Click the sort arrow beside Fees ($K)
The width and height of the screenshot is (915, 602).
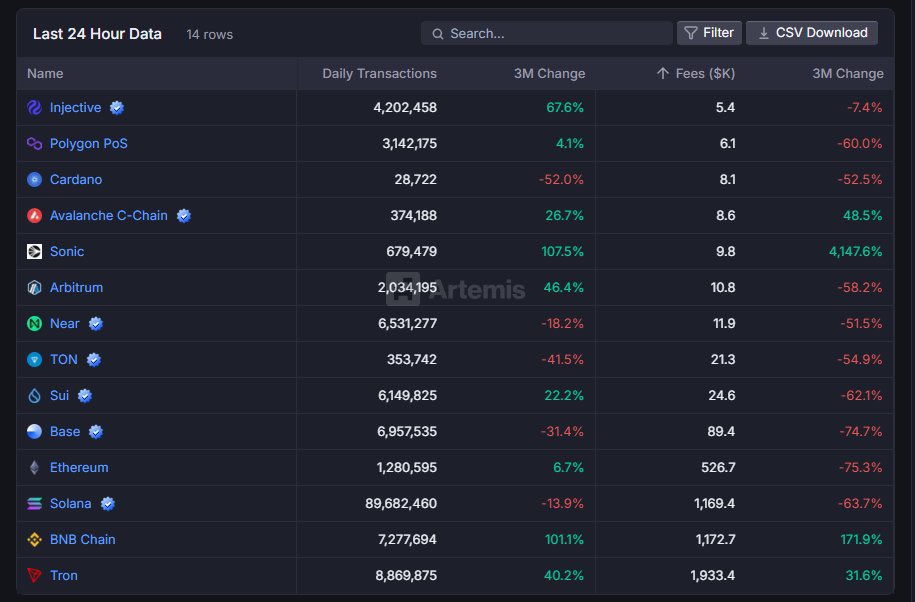click(662, 74)
